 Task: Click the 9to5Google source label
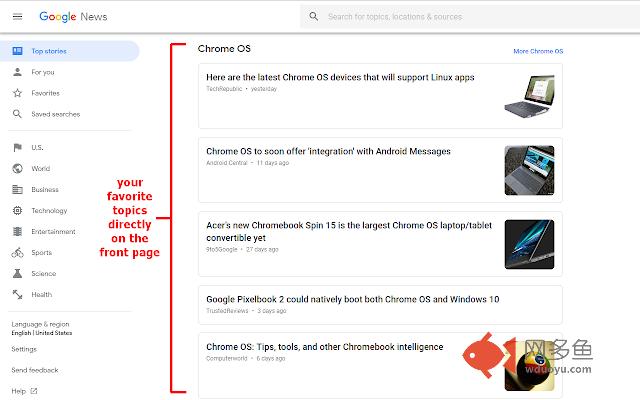(222, 249)
